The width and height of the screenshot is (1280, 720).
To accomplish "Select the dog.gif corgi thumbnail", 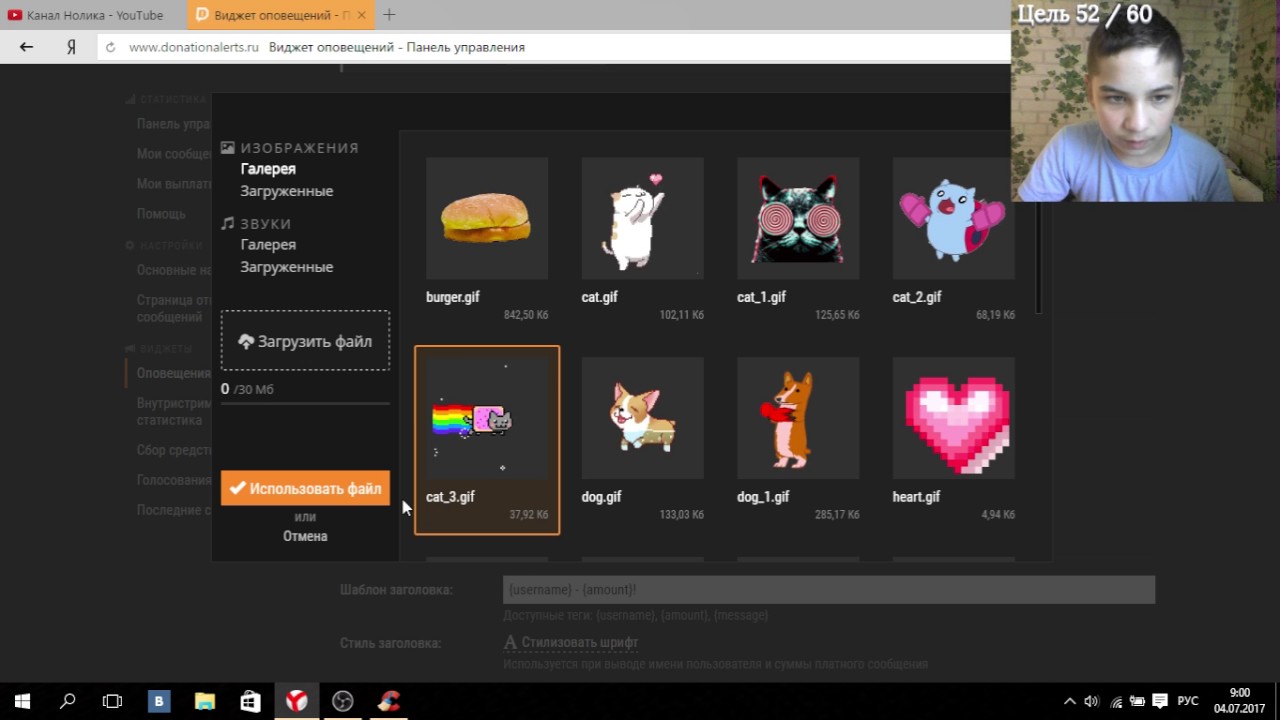I will click(x=642, y=418).
